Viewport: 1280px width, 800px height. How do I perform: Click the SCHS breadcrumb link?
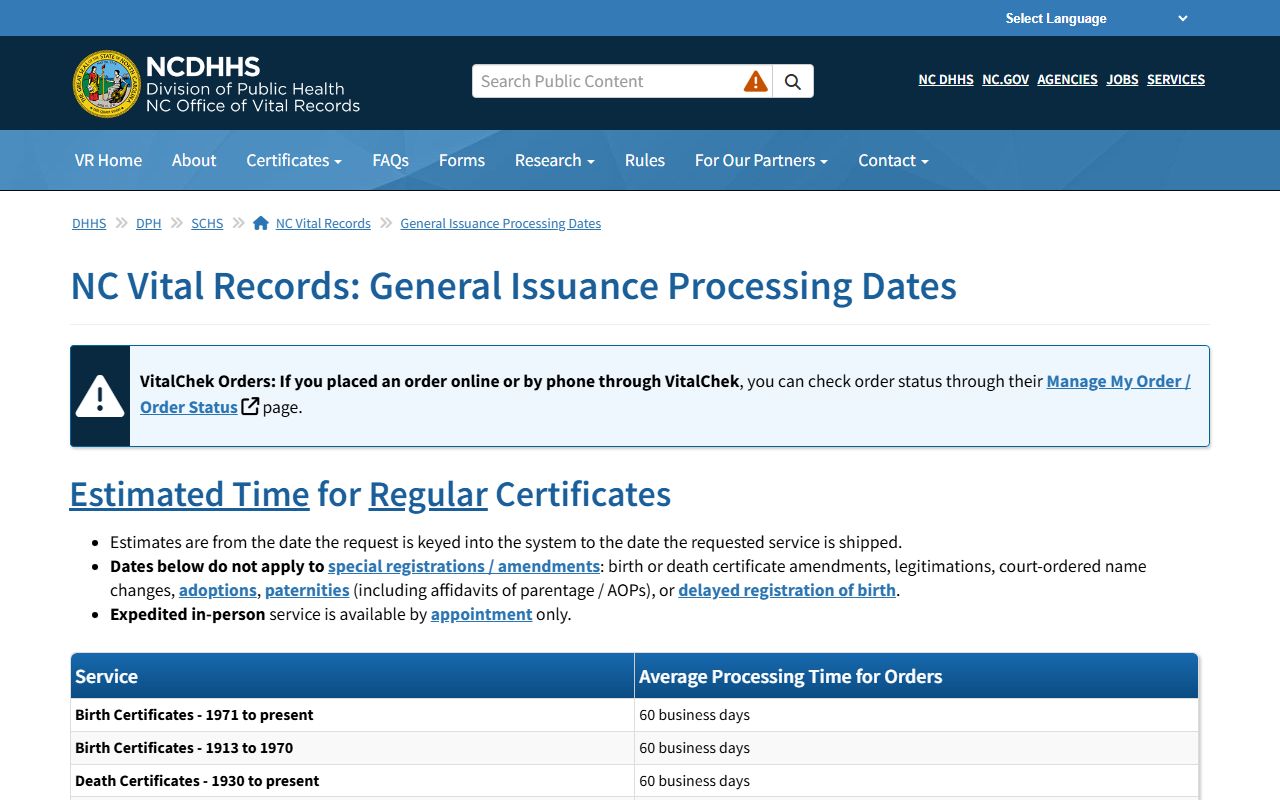(207, 223)
